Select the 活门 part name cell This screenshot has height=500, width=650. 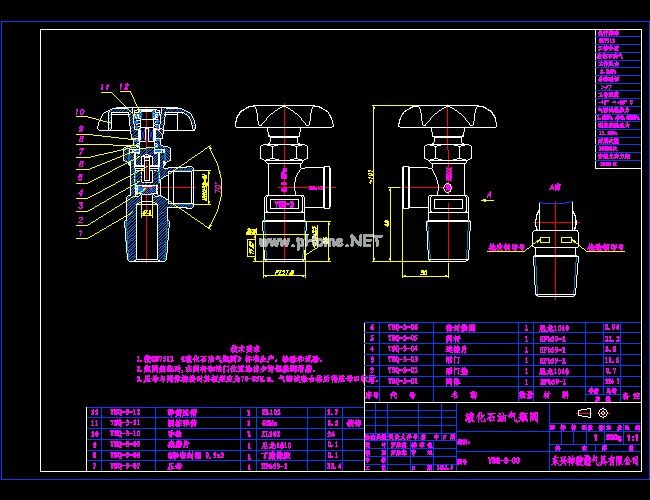(x=454, y=360)
